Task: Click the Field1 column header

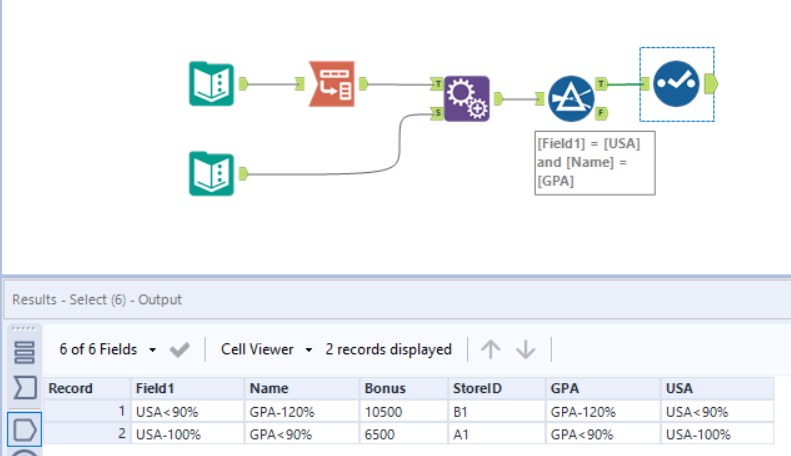Action: coord(187,388)
